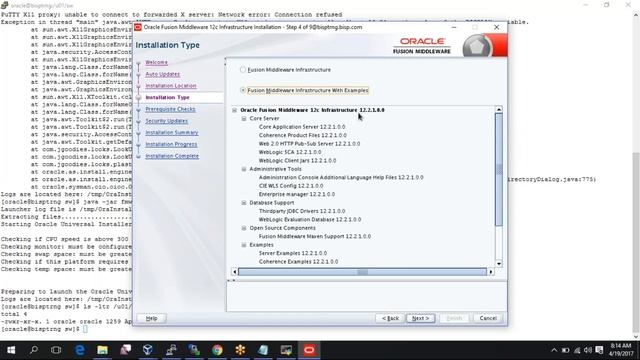The height and width of the screenshot is (360, 640).
Task: Open the battery status tray icon
Action: pos(566,350)
